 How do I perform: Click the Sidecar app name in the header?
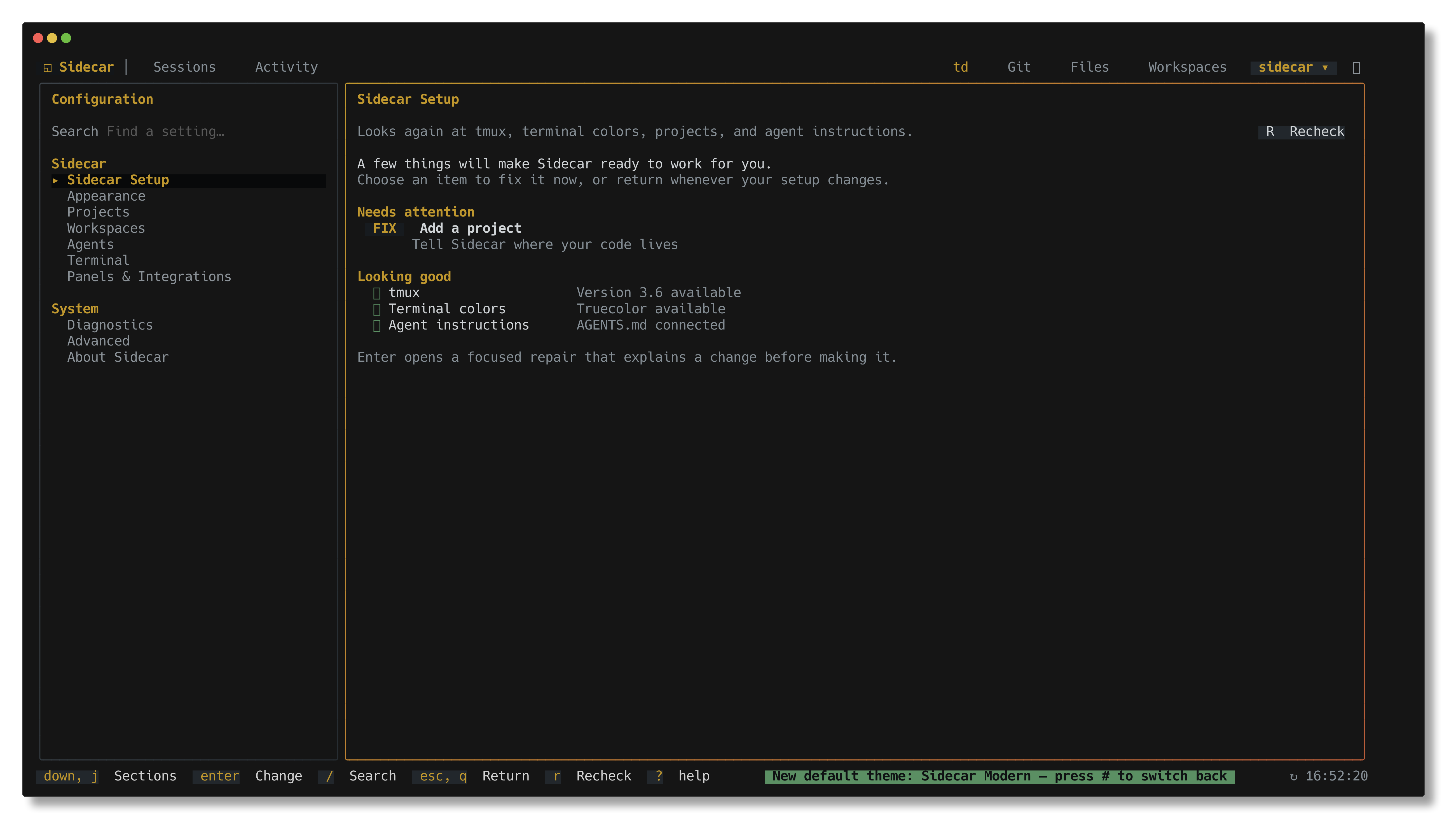click(x=86, y=67)
